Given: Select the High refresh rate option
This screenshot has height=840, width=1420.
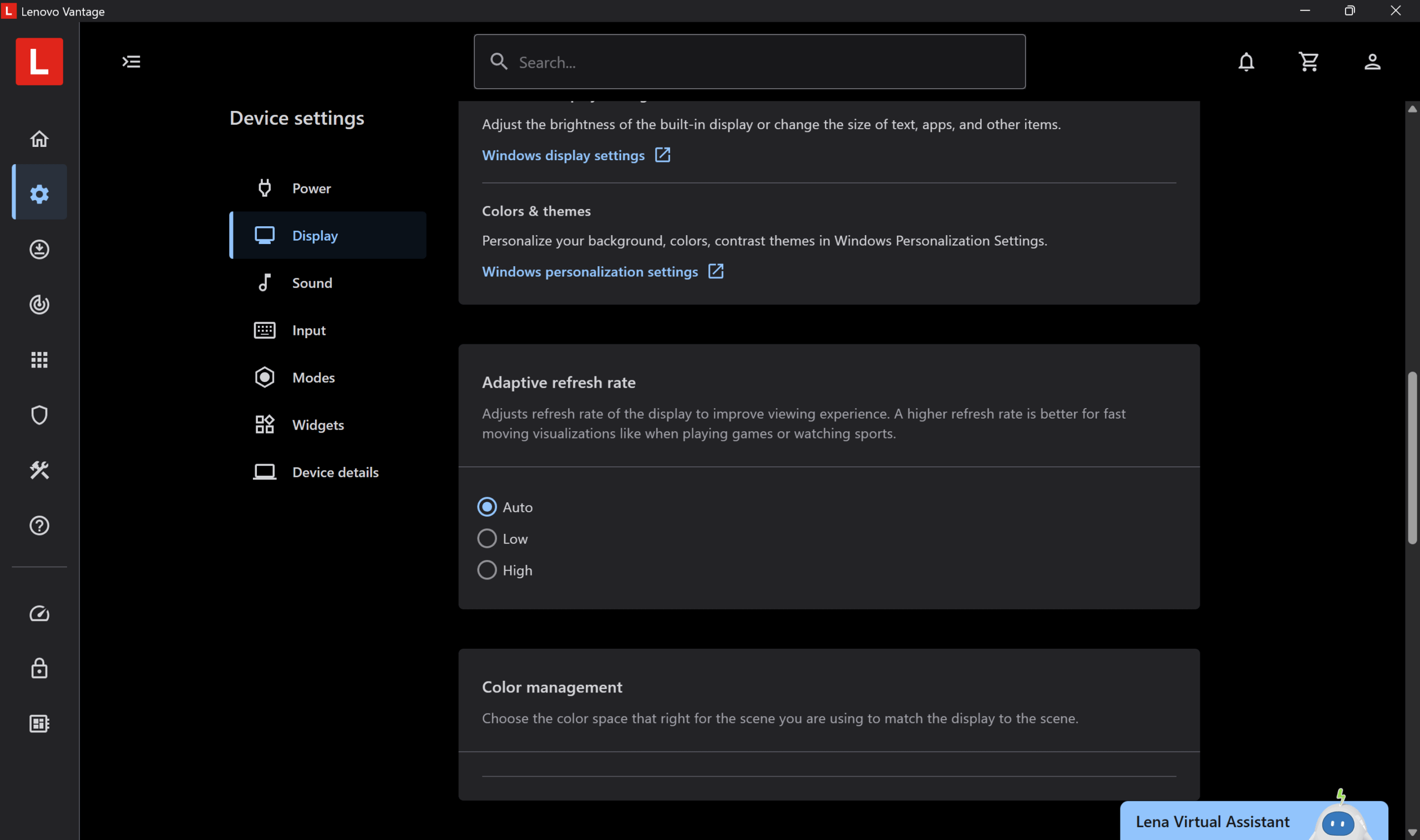Looking at the screenshot, I should [487, 570].
